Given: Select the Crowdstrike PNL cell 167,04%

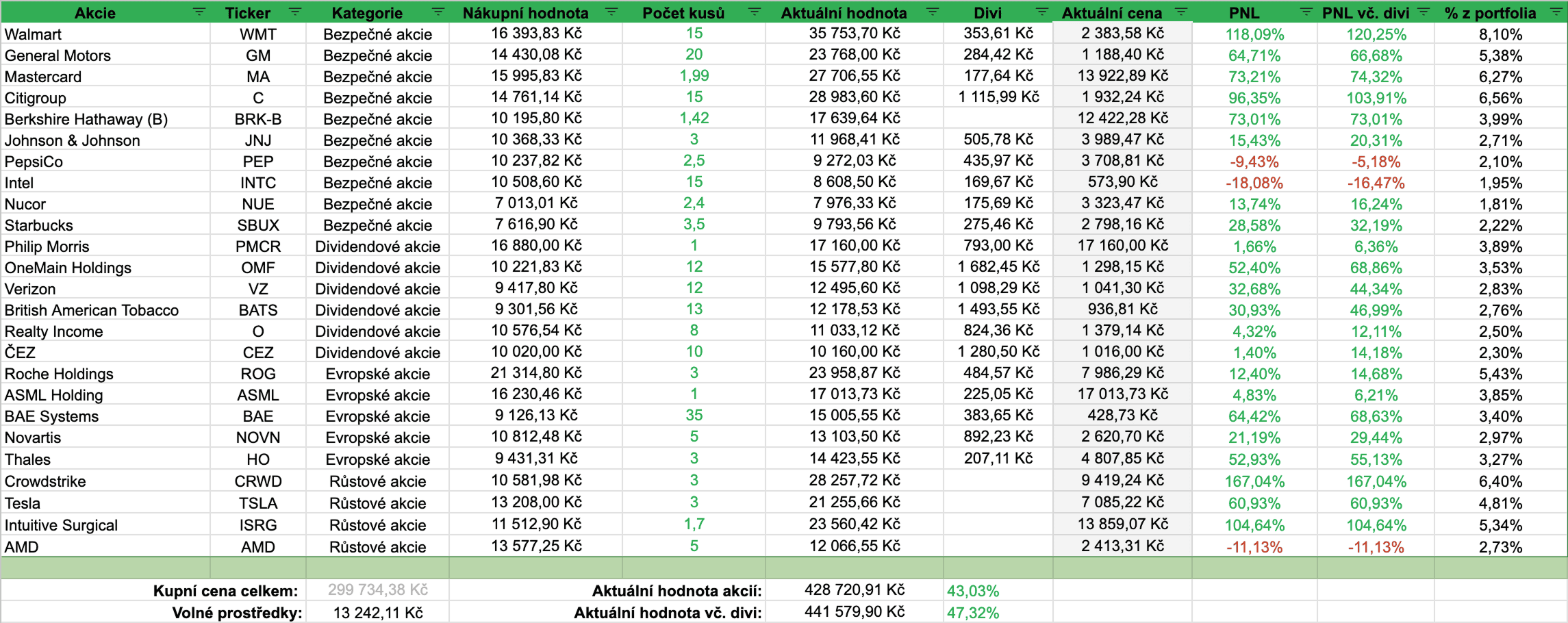Looking at the screenshot, I should point(1254,481).
